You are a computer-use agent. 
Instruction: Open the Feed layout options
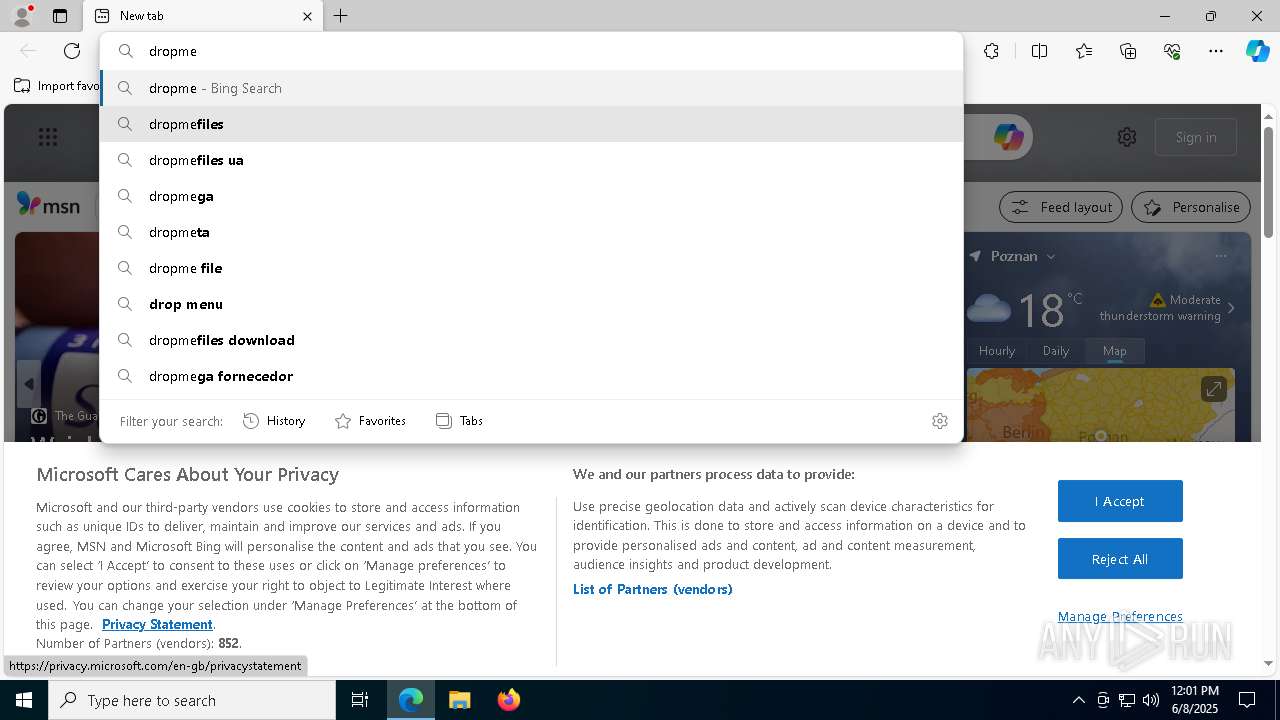pos(1061,207)
